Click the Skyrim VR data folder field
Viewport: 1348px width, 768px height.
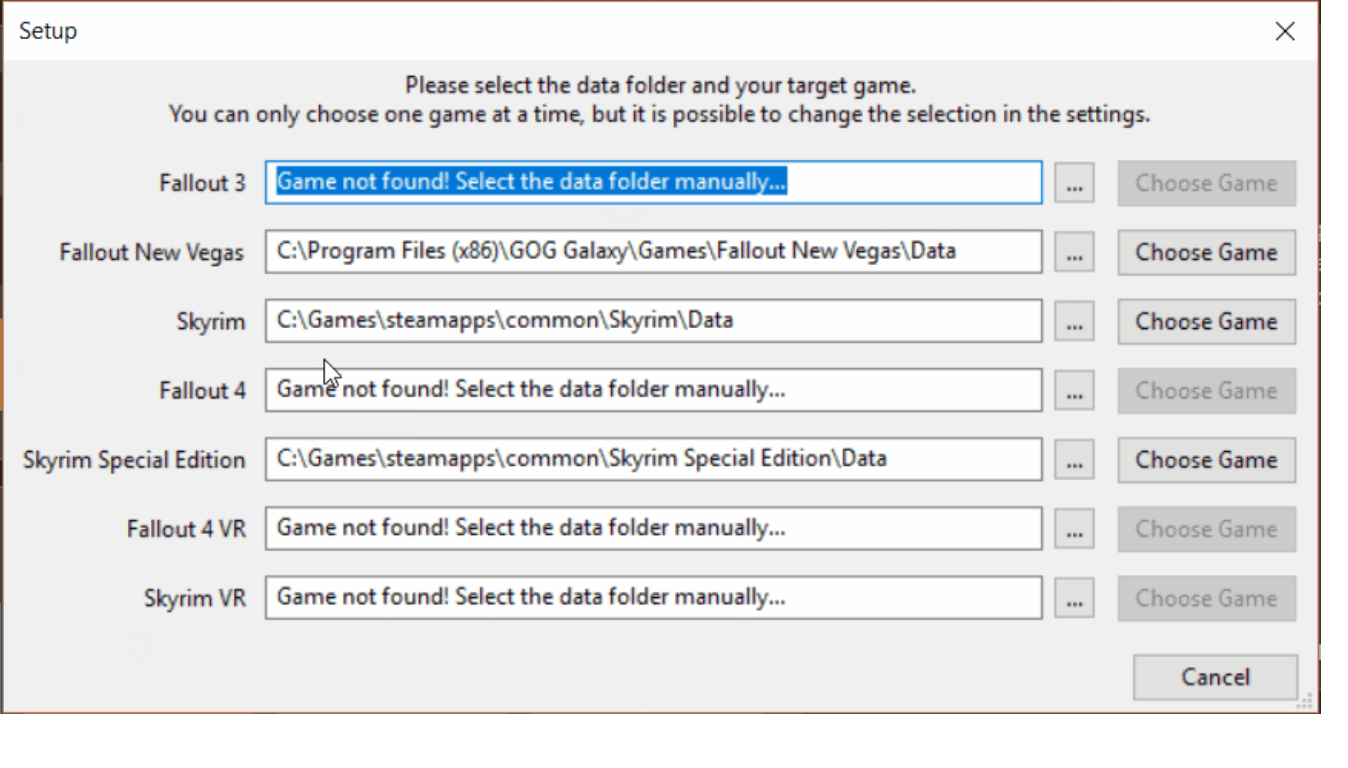tap(653, 597)
